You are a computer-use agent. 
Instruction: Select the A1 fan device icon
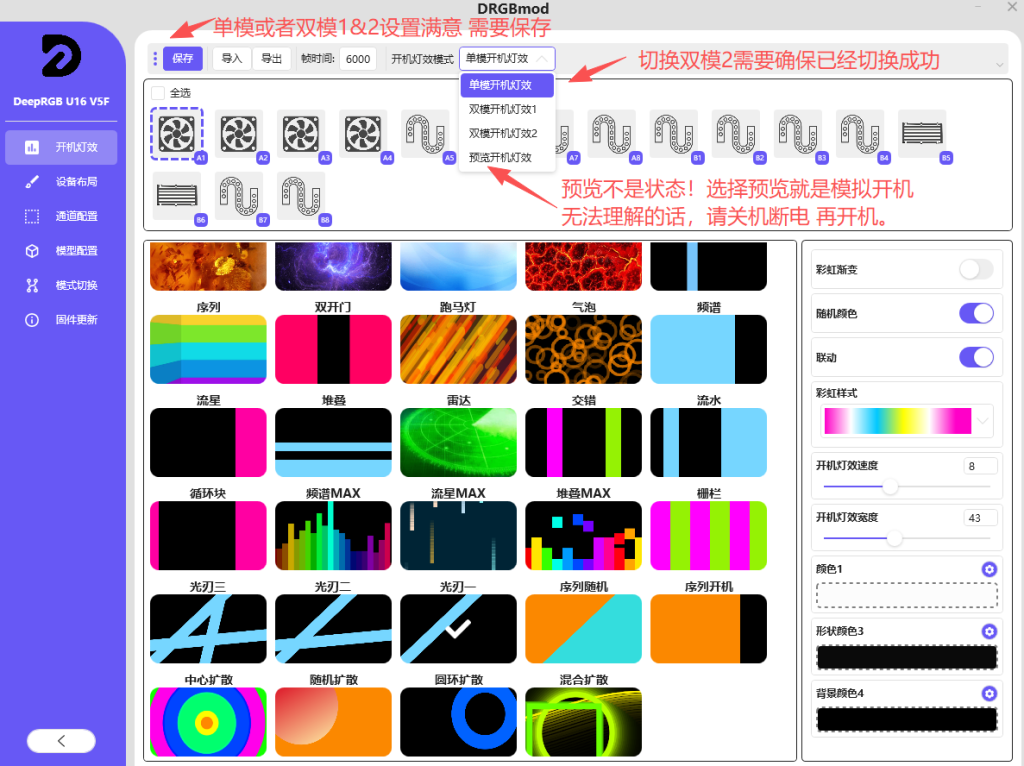(x=176, y=133)
